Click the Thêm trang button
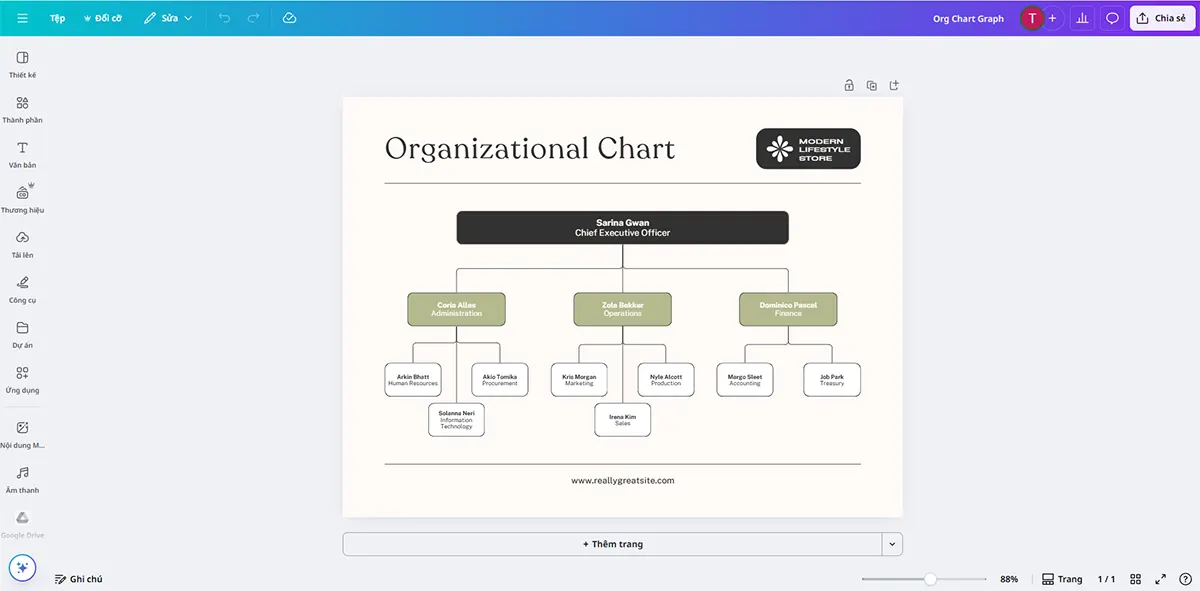The height and width of the screenshot is (591, 1200). [x=612, y=544]
